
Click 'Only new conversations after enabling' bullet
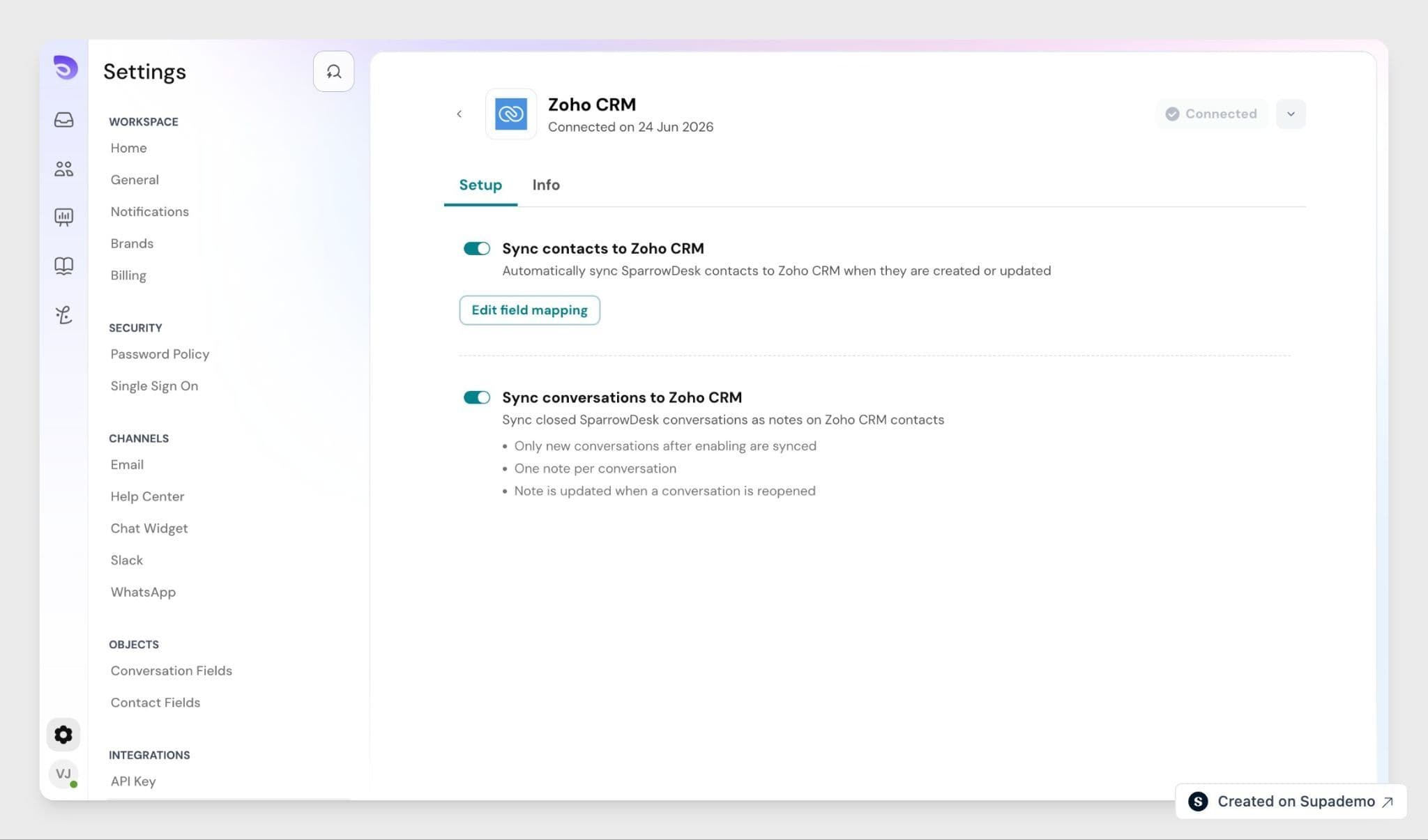coord(664,446)
